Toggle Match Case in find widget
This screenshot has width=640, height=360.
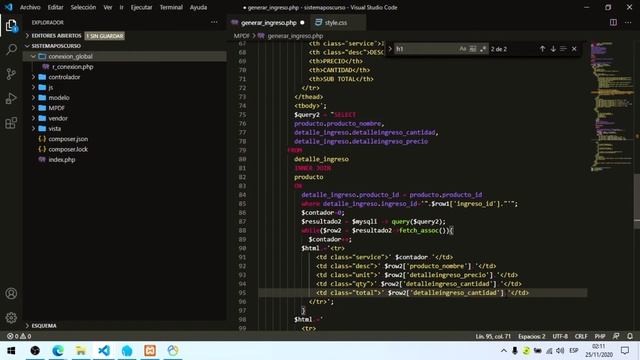click(462, 49)
